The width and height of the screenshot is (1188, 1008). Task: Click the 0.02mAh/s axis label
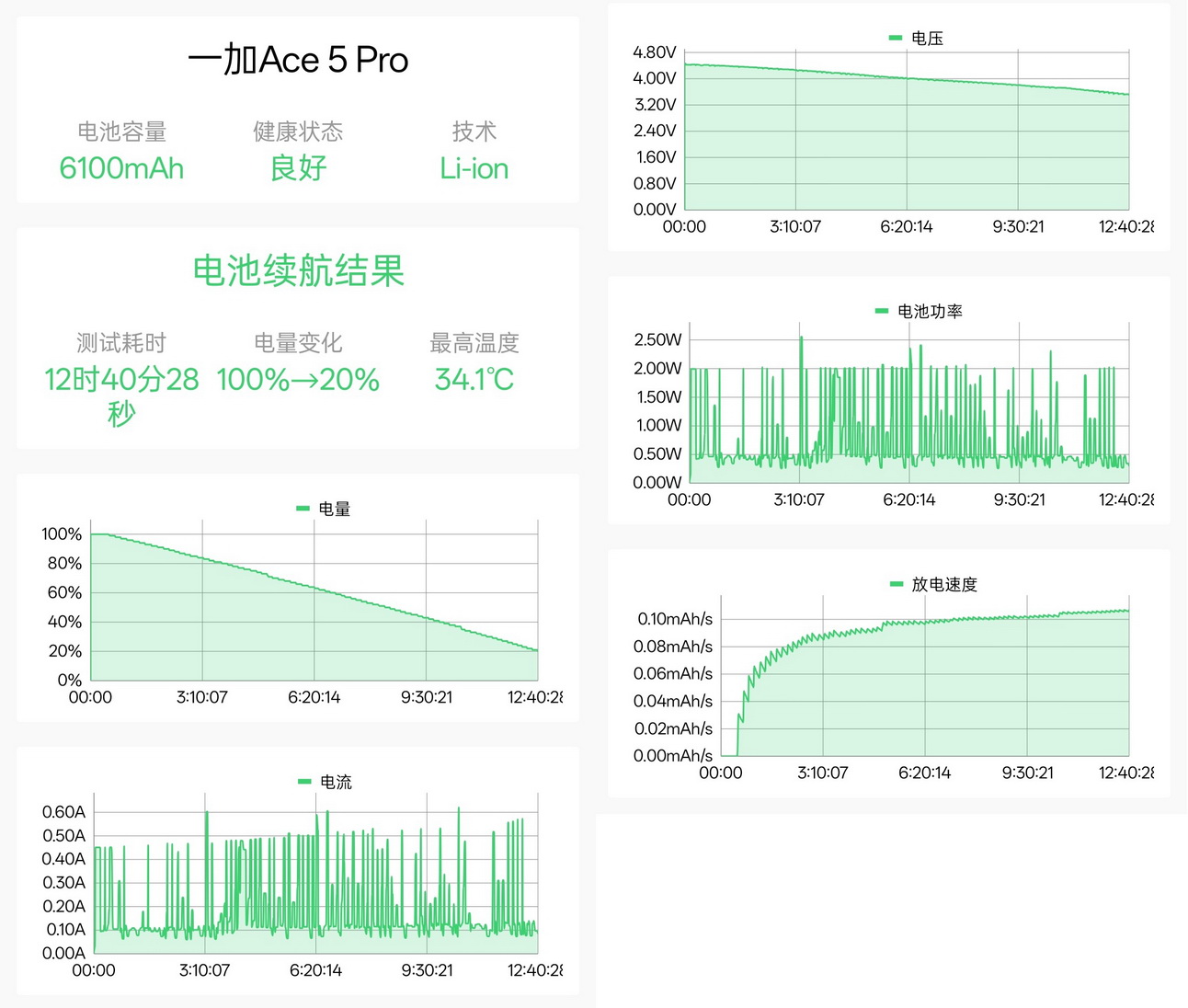673,728
